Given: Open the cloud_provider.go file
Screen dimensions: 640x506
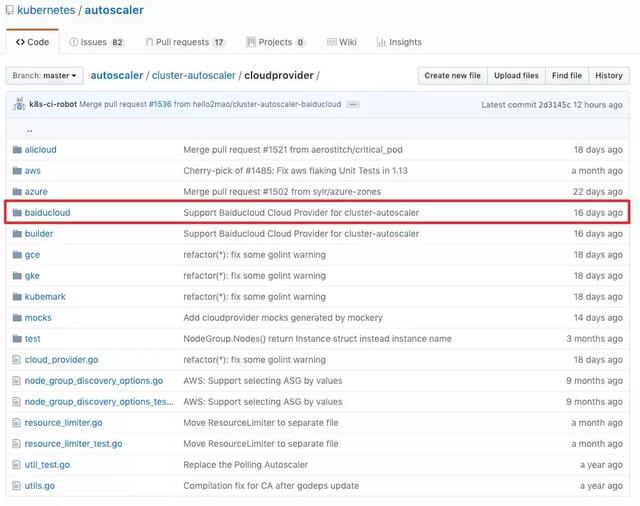Looking at the screenshot, I should click(x=61, y=360).
